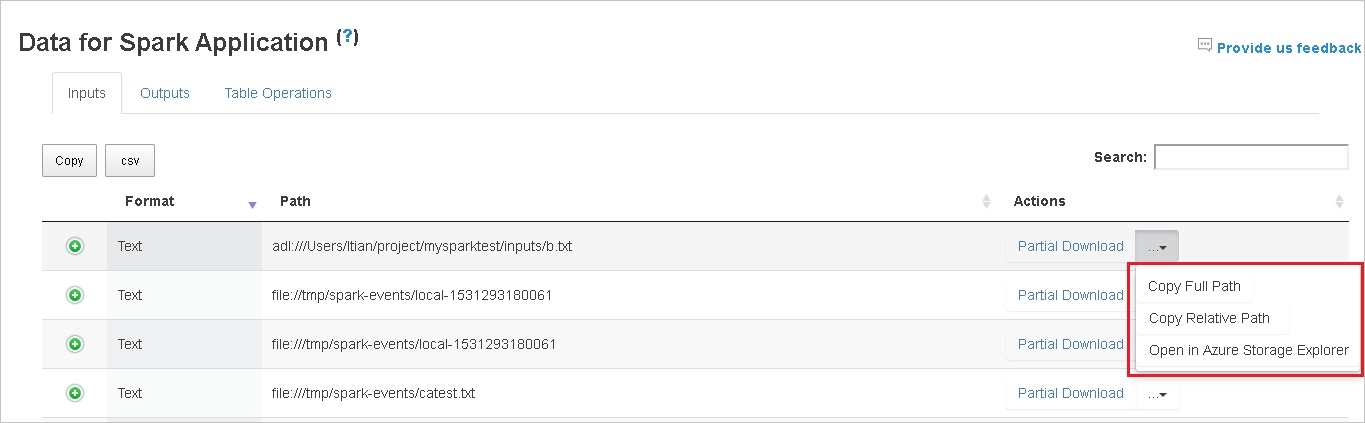The width and height of the screenshot is (1365, 423).
Task: Click the help question mark beside the title
Action: pos(347,38)
